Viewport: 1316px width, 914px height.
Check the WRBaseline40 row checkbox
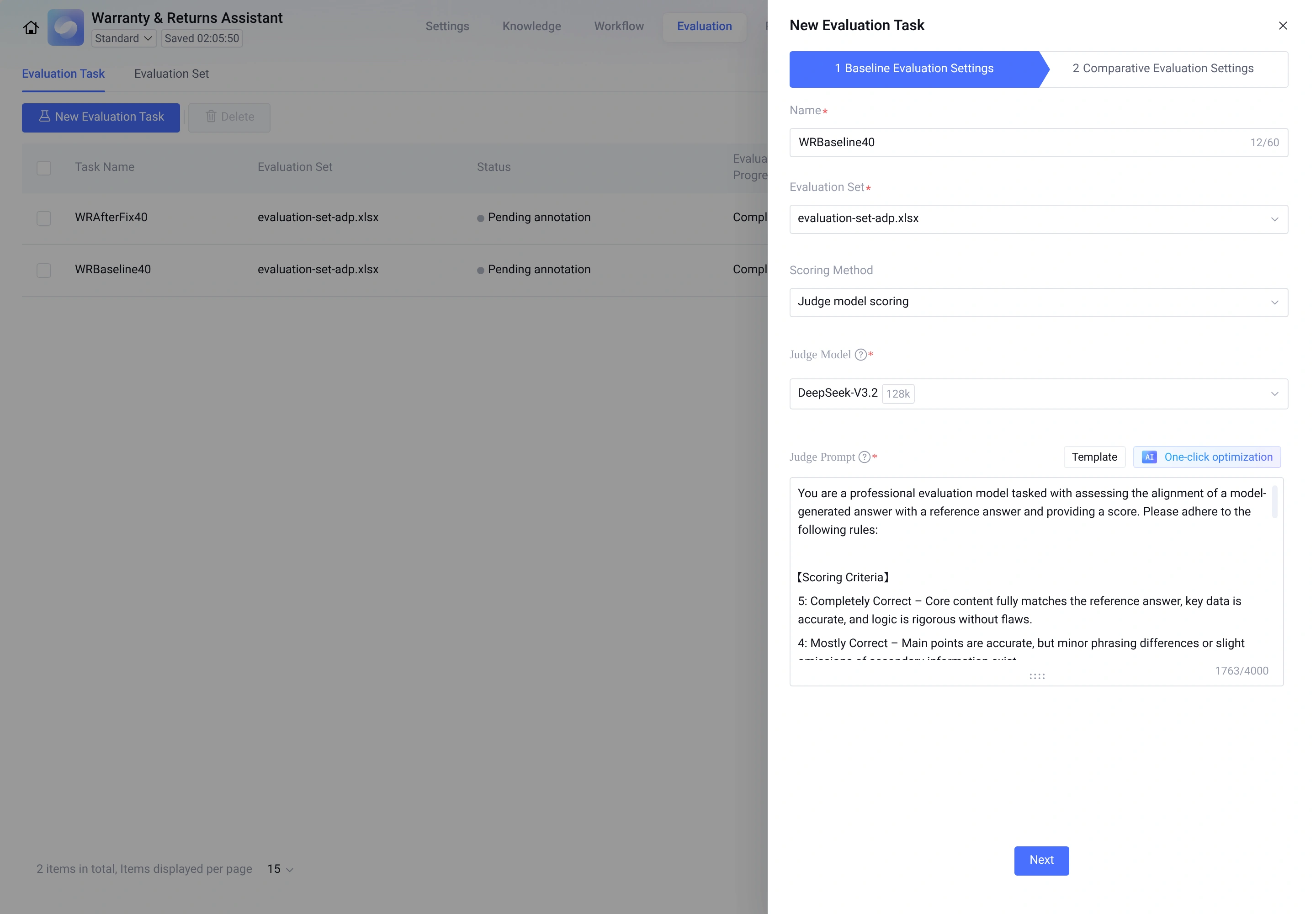click(x=43, y=270)
